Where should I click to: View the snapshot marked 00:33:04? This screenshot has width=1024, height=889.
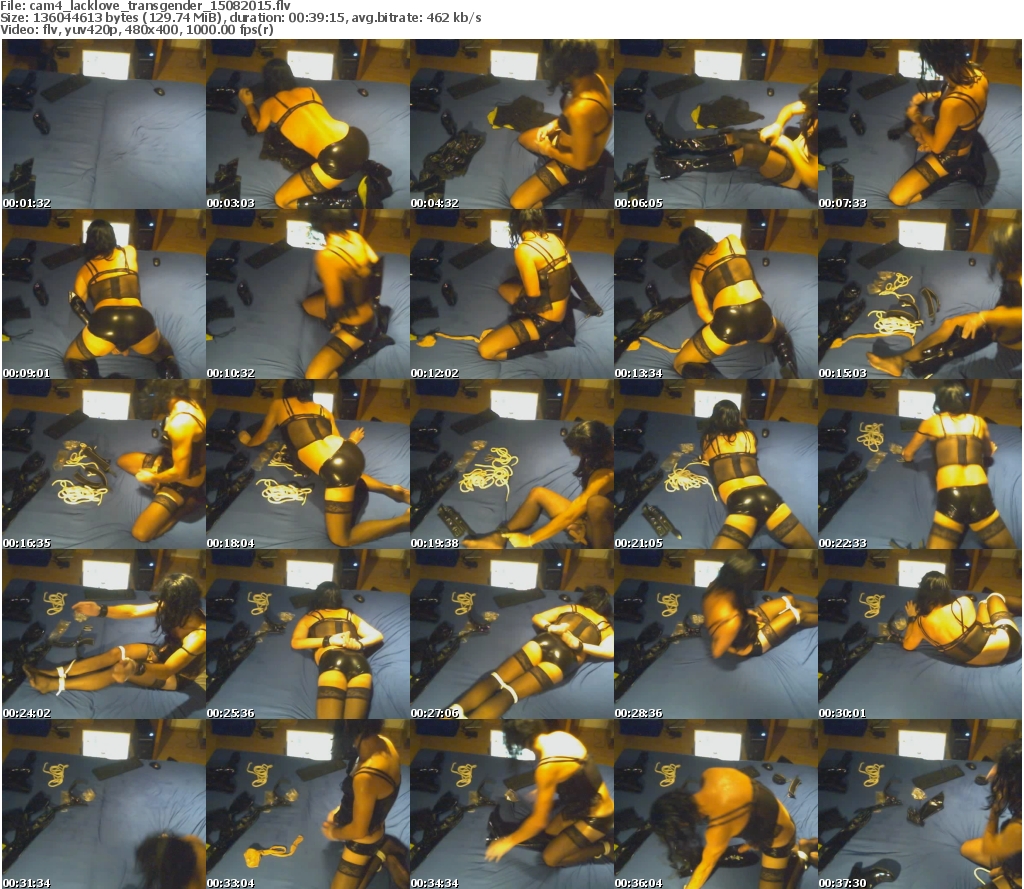click(x=308, y=804)
